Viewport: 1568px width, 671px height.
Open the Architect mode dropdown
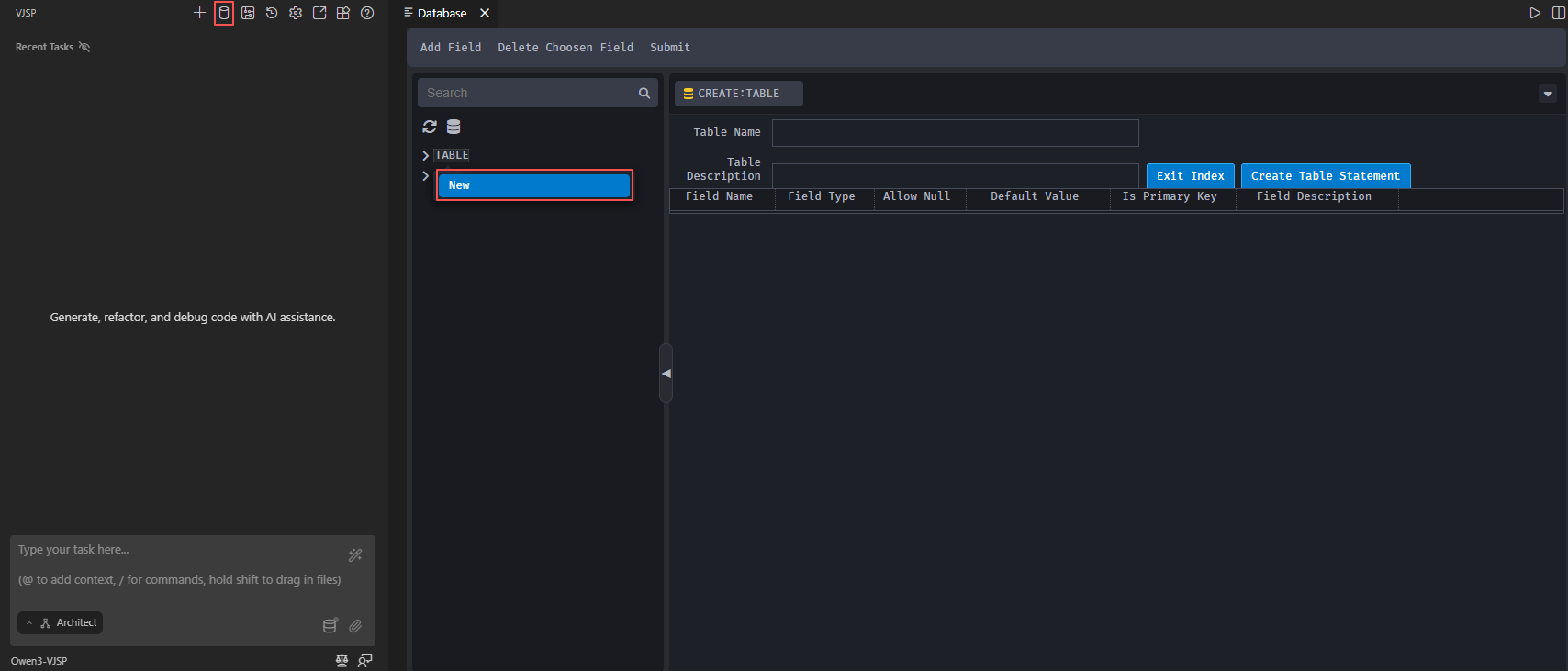(61, 622)
